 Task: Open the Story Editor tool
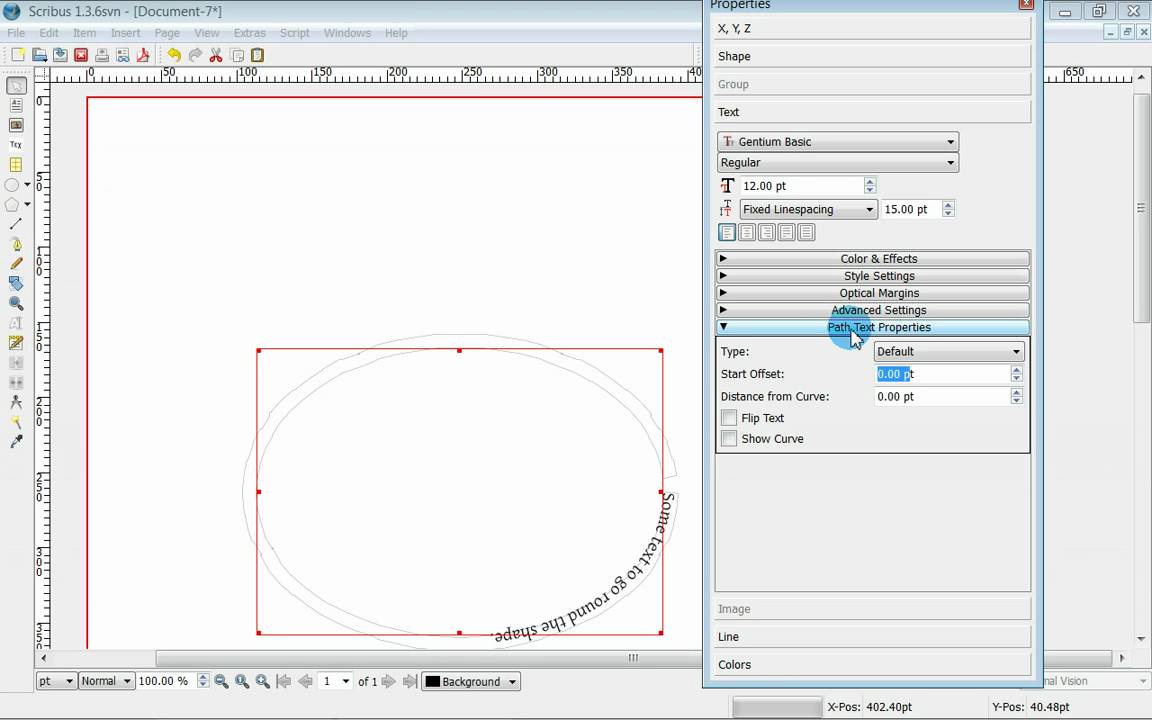point(16,342)
